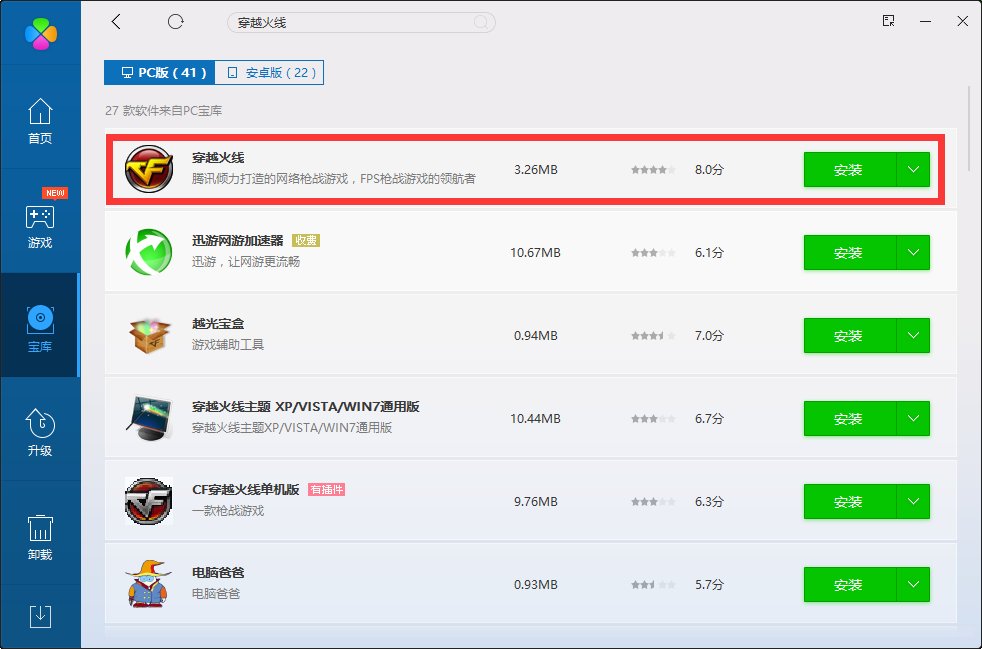
Task: Open the 电脑爸爸 title link
Action: coord(218,573)
